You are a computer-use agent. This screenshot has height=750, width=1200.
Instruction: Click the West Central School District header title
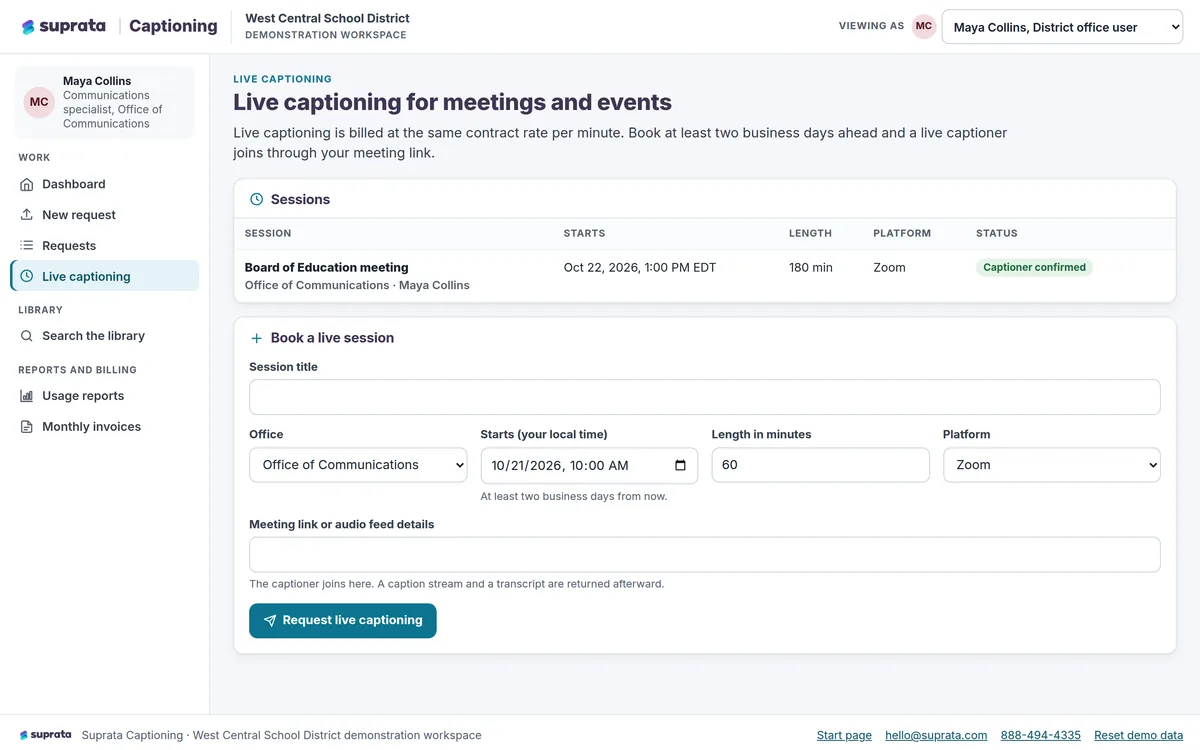tap(327, 18)
